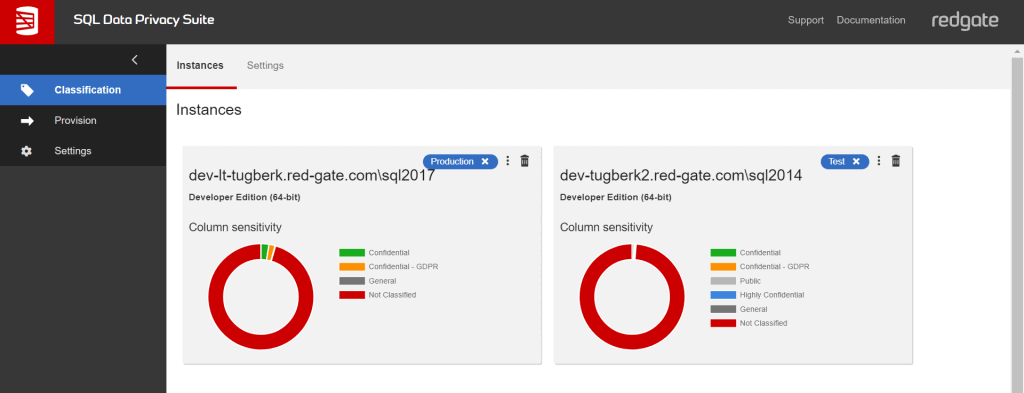Open the dev-tugberk2.red-gate.com\sql2014 instance title

(x=681, y=176)
